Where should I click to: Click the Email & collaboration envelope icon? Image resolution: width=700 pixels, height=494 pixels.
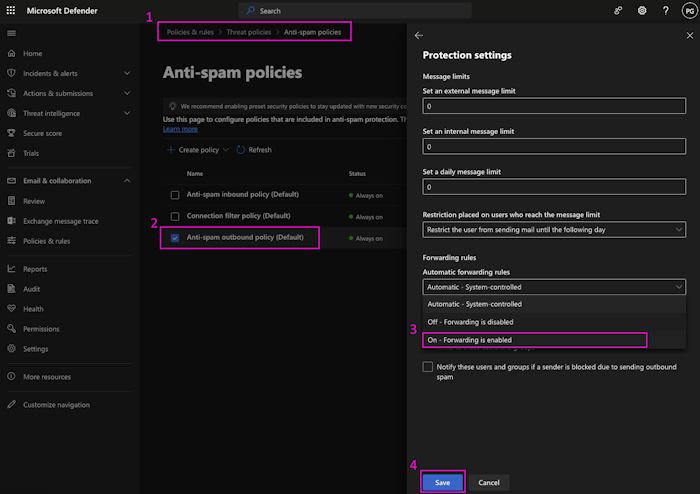(12, 181)
